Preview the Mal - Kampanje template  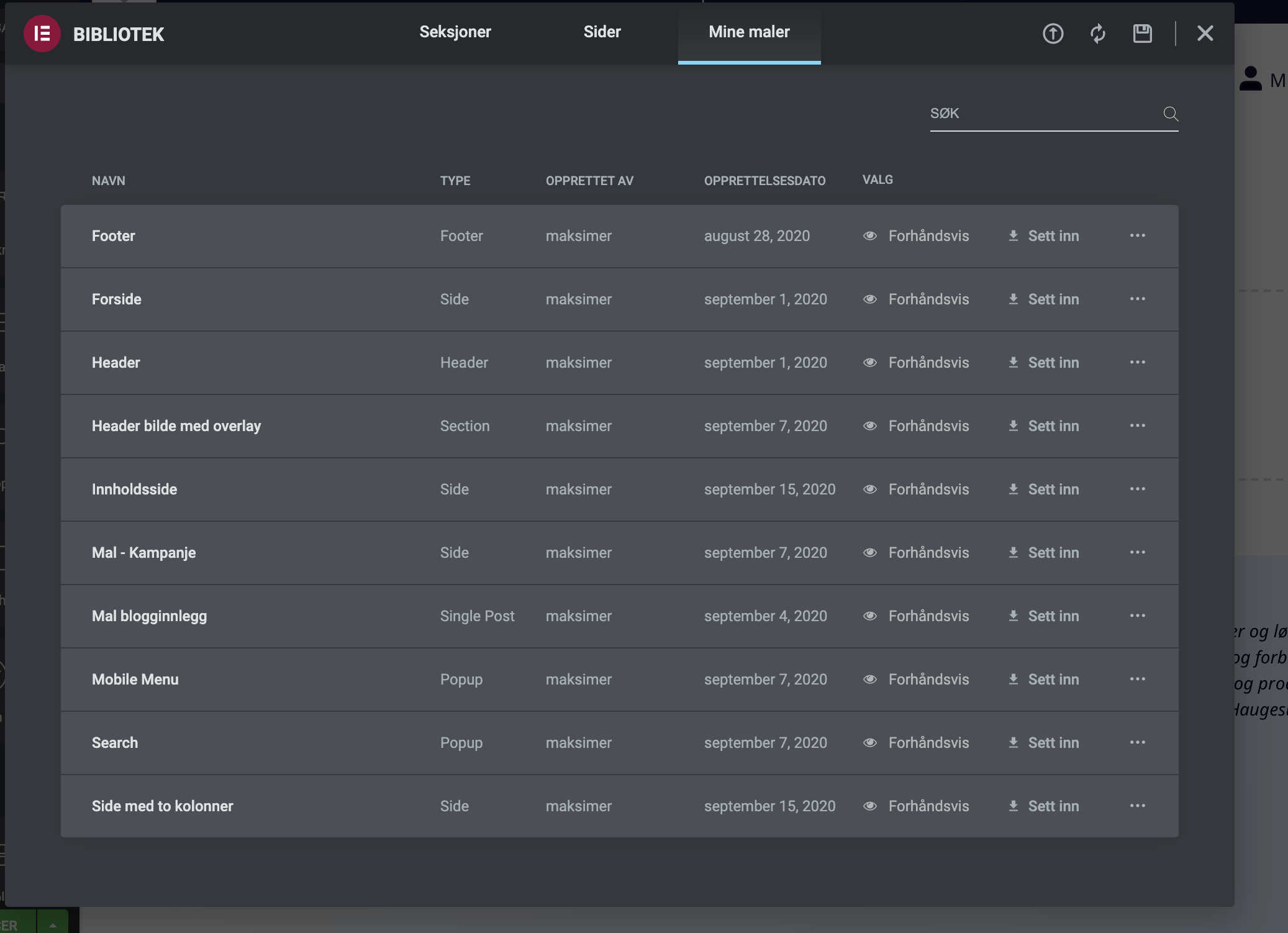(916, 553)
